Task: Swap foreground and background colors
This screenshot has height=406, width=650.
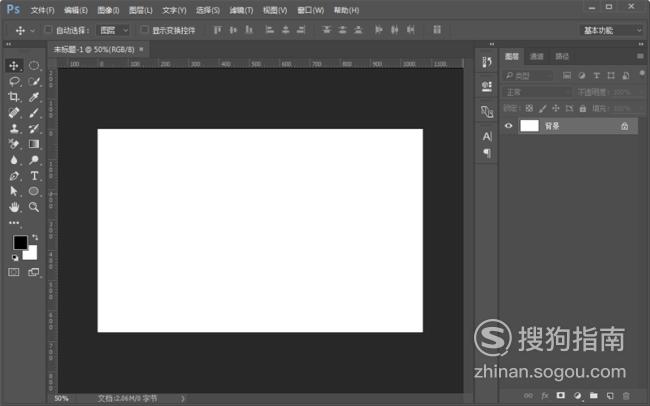Action: pyautogui.click(x=35, y=238)
